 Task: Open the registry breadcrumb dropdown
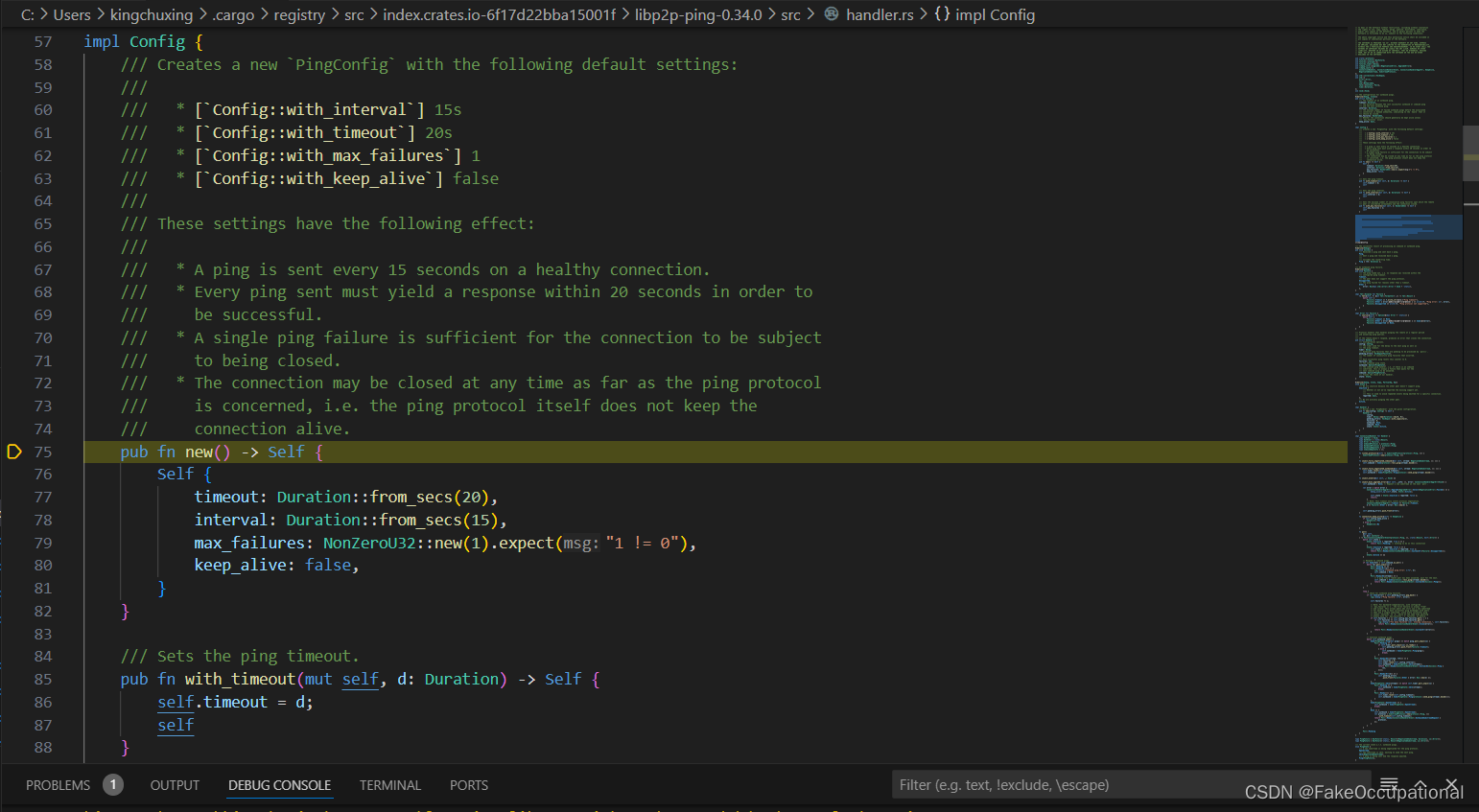tap(299, 14)
